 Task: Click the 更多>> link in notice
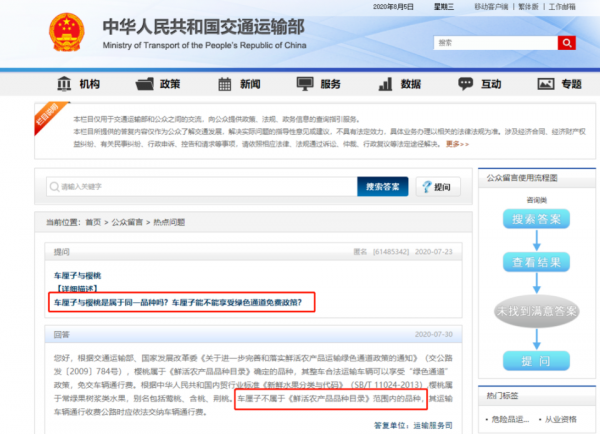(x=457, y=144)
